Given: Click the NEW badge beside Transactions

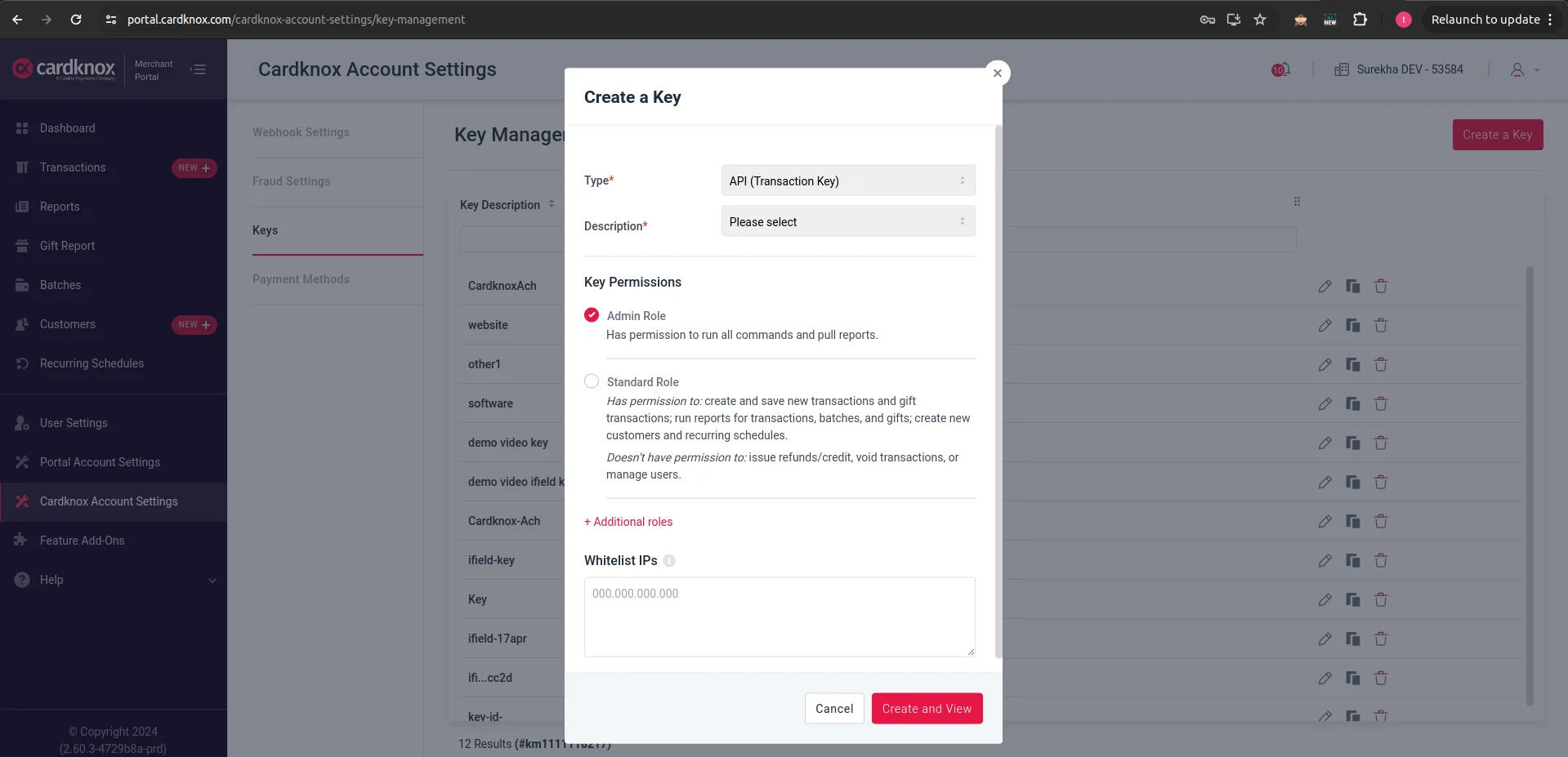Looking at the screenshot, I should coord(194,167).
